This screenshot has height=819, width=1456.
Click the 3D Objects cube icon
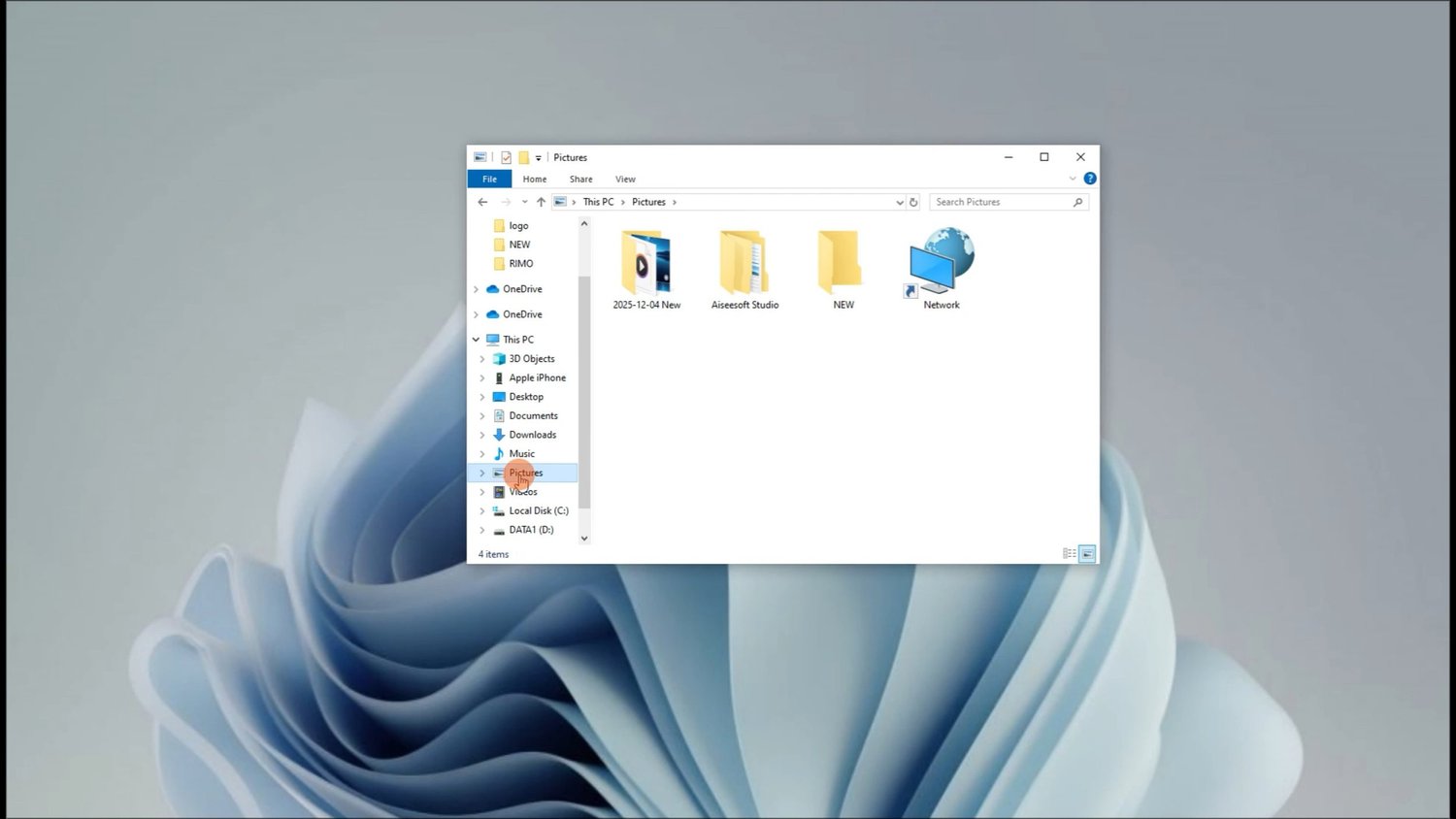499,358
